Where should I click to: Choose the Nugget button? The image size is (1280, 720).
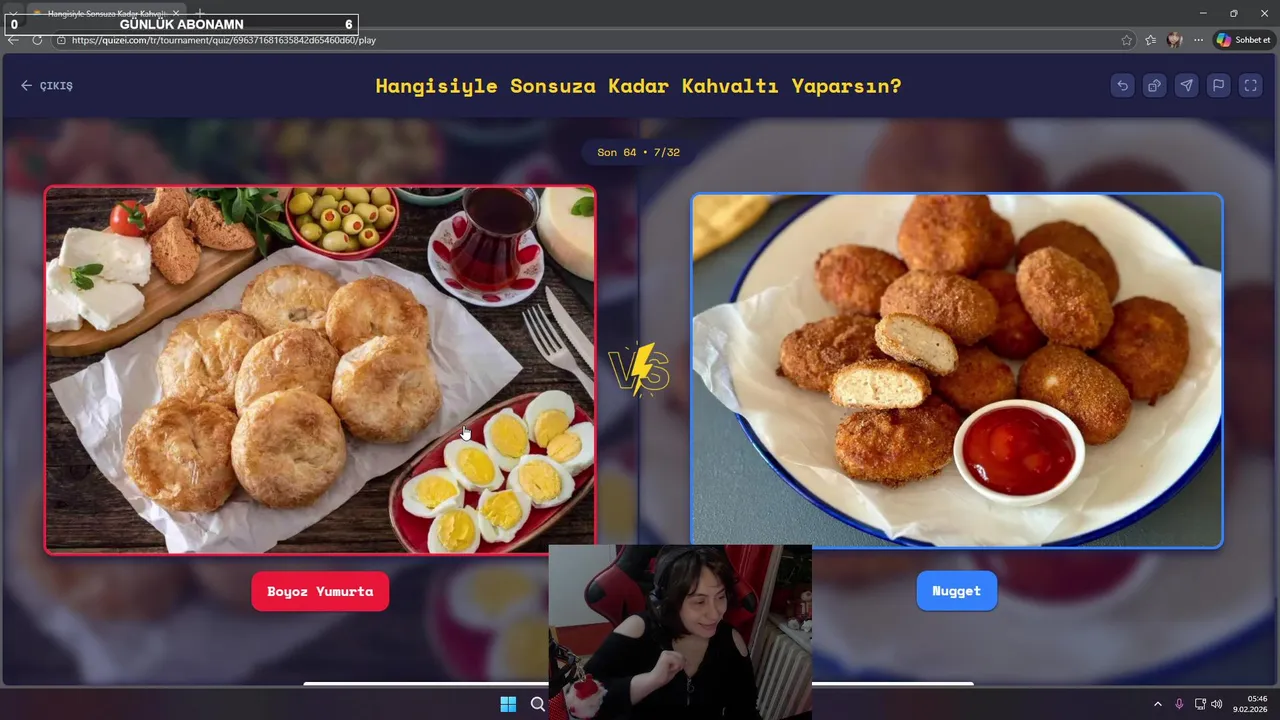[x=956, y=591]
